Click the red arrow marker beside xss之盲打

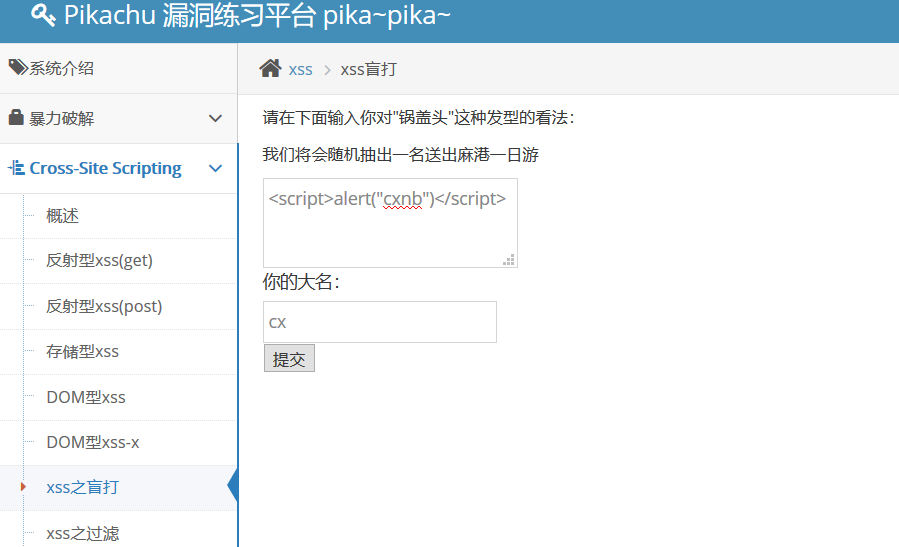click(23, 487)
